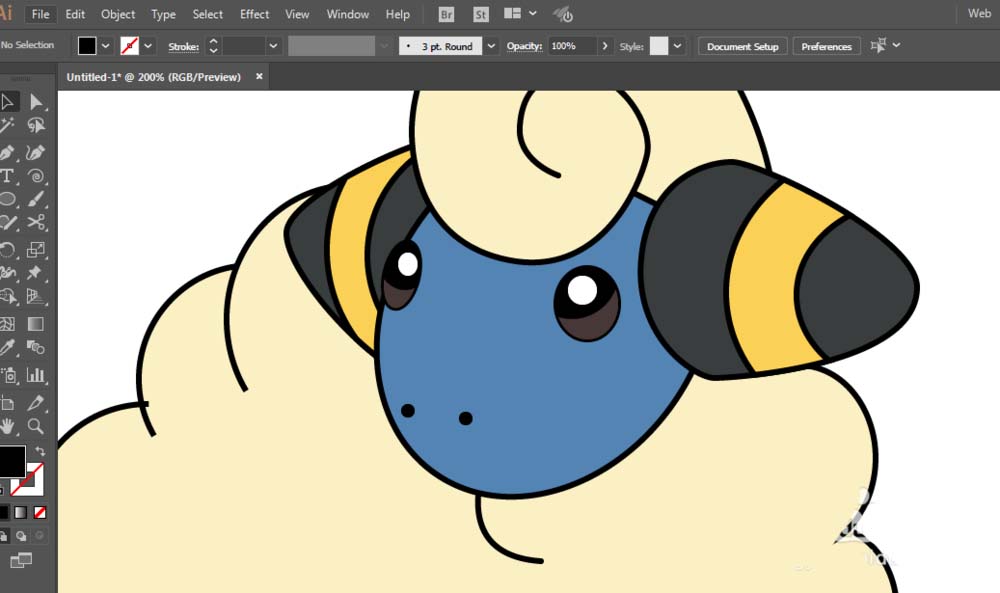Select the Zoom magnifier tool
The height and width of the screenshot is (593, 1000).
point(36,426)
